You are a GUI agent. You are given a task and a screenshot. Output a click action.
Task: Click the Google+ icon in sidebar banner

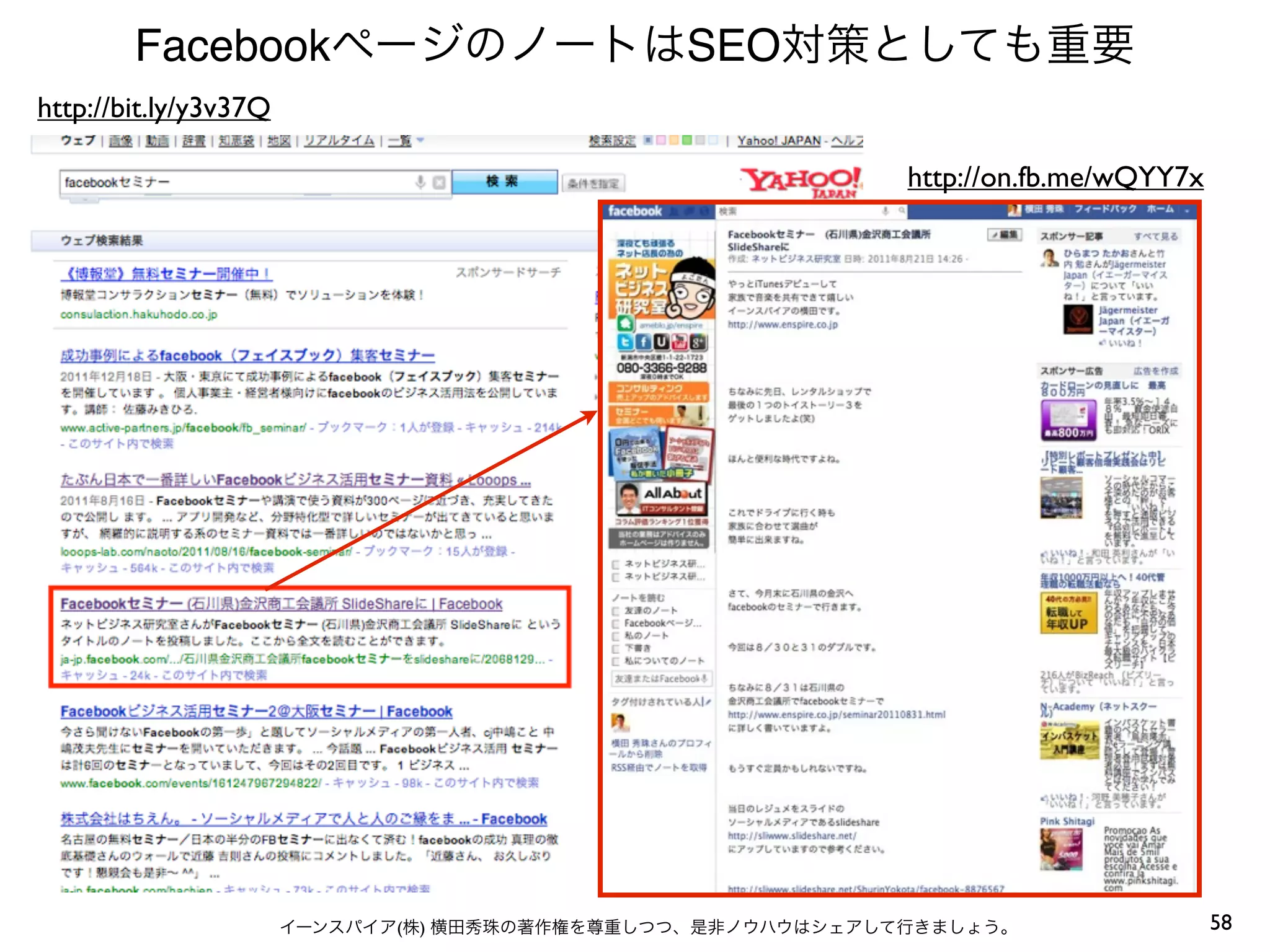tap(698, 342)
